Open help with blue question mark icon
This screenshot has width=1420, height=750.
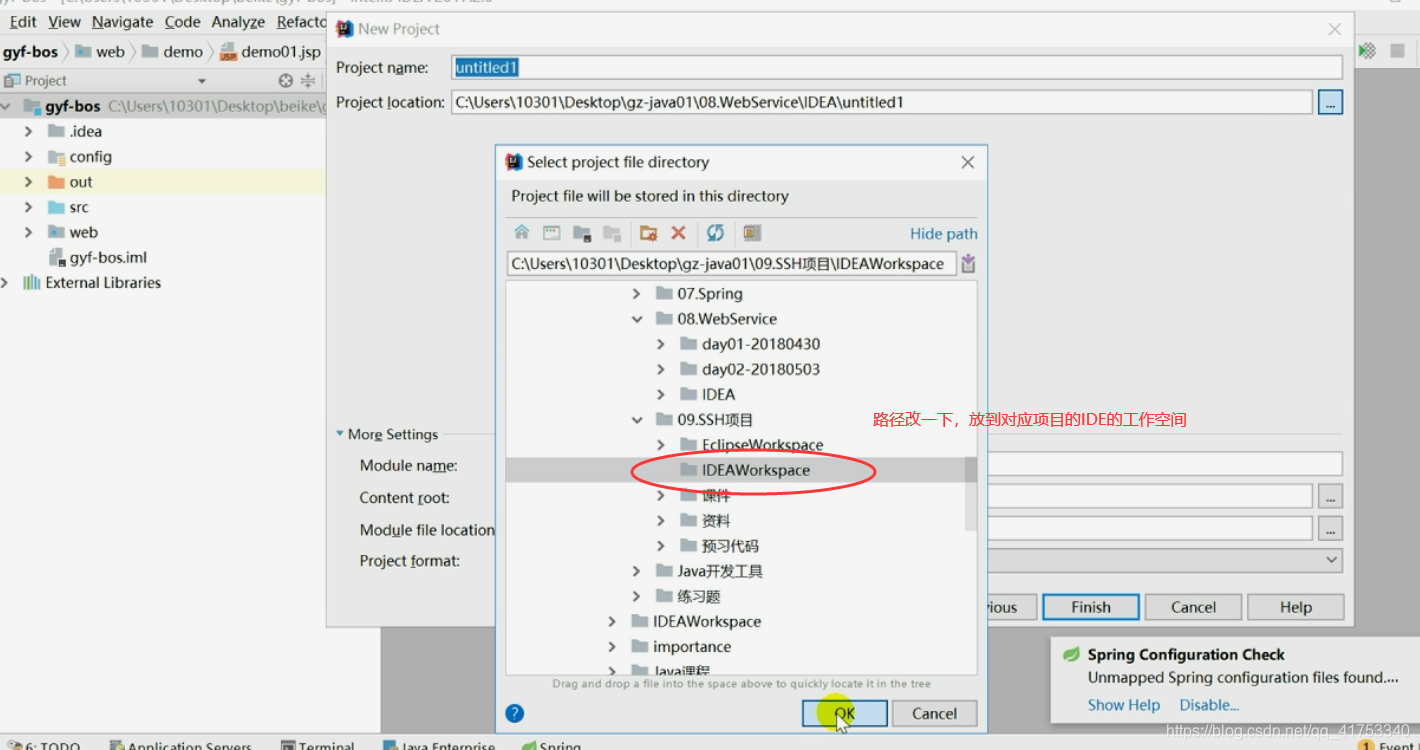tap(515, 713)
